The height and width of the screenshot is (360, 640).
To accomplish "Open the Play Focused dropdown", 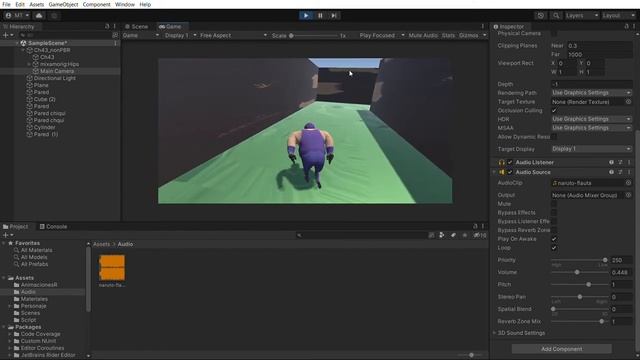I will [x=382, y=36].
